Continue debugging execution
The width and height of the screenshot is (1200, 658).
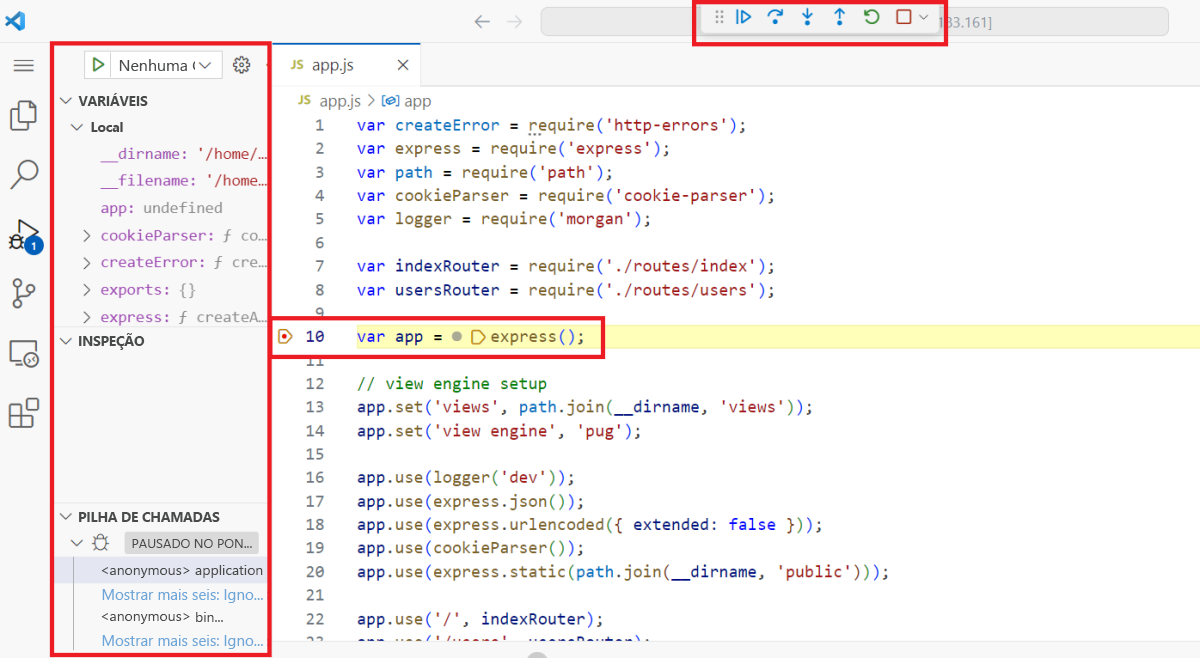pyautogui.click(x=744, y=17)
